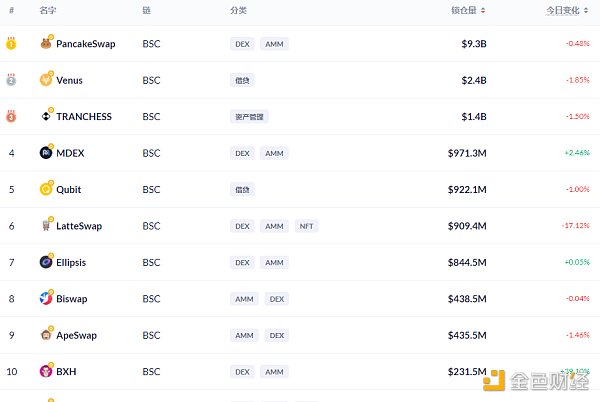Click the Ellipsis logo icon
Screen dimensions: 600x402
[46, 262]
